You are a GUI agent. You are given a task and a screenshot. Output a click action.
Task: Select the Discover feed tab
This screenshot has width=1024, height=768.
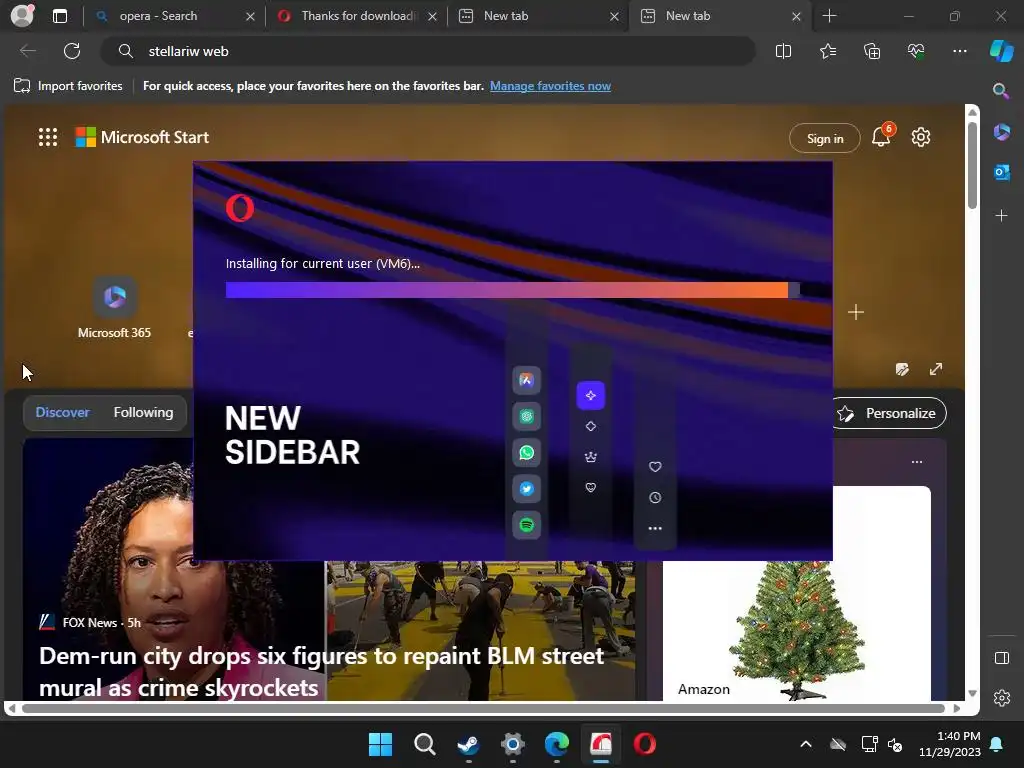pyautogui.click(x=63, y=413)
